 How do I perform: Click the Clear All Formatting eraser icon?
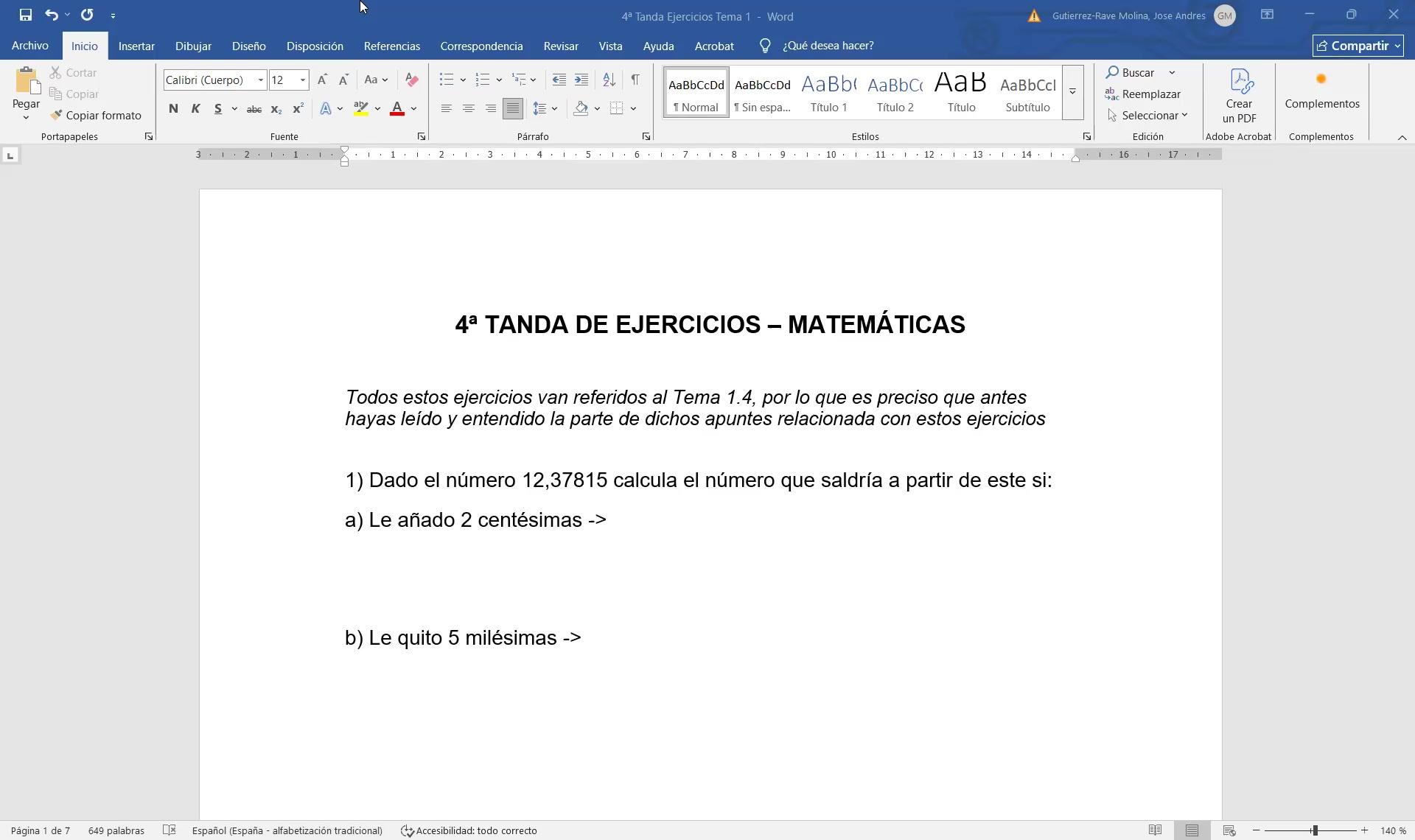[412, 80]
